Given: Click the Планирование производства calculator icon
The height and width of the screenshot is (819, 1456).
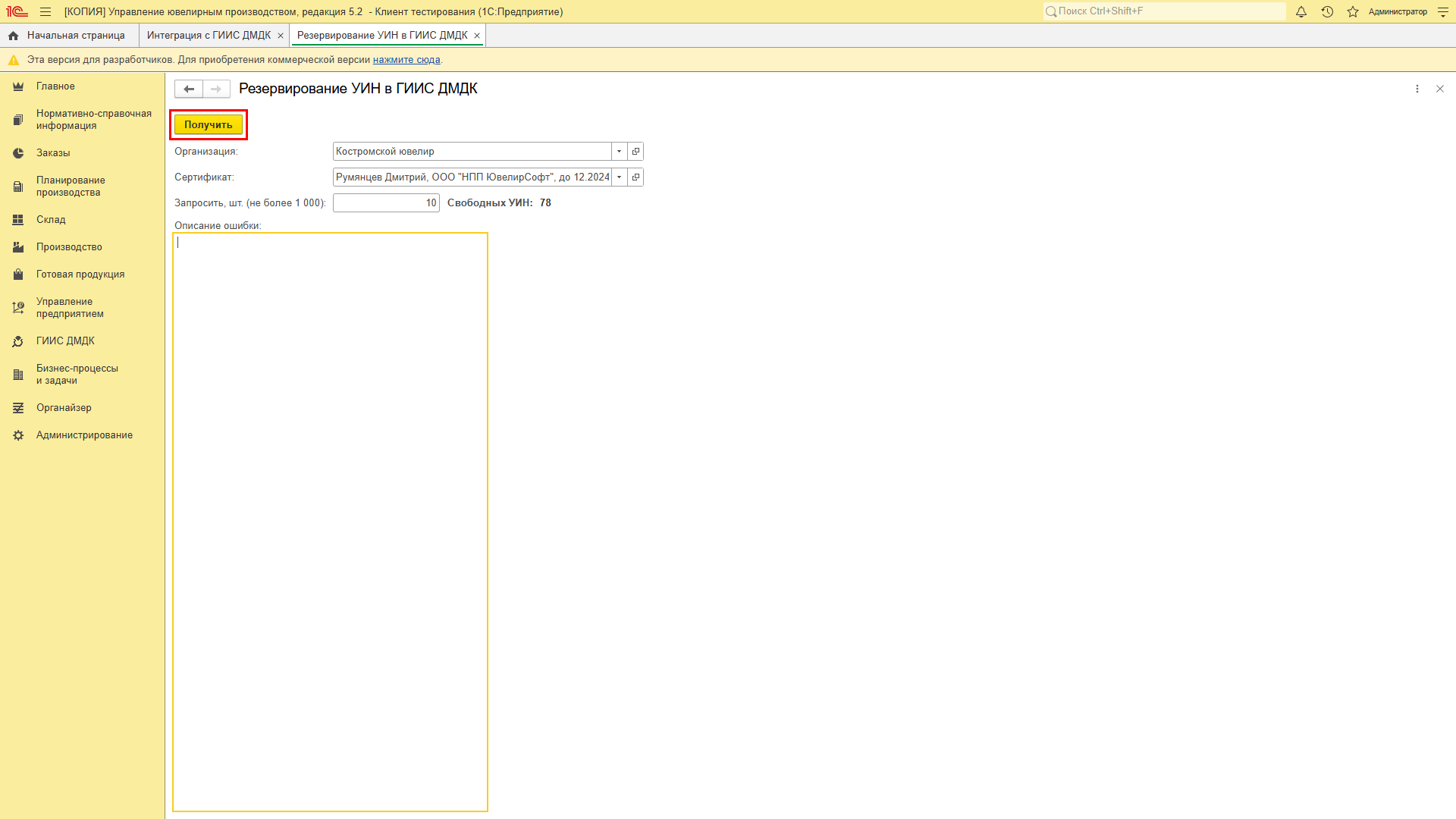Looking at the screenshot, I should coord(18,187).
